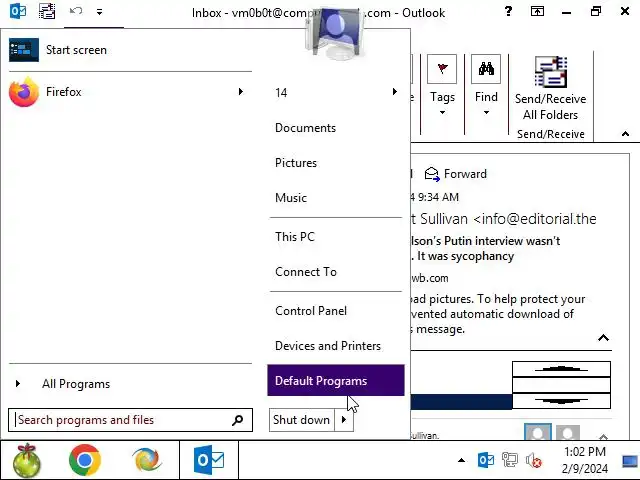
Task: Open the user folder named 14
Action: [336, 92]
